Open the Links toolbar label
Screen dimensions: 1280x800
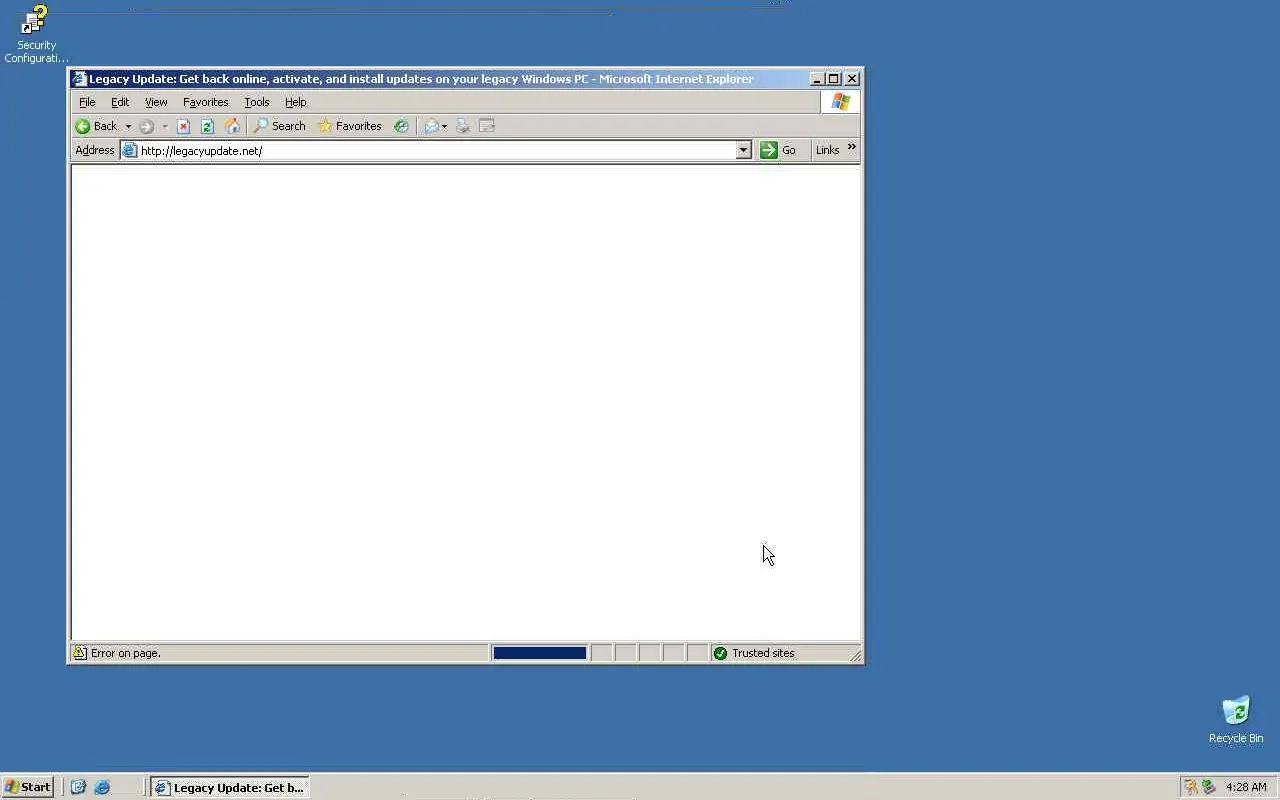point(827,150)
